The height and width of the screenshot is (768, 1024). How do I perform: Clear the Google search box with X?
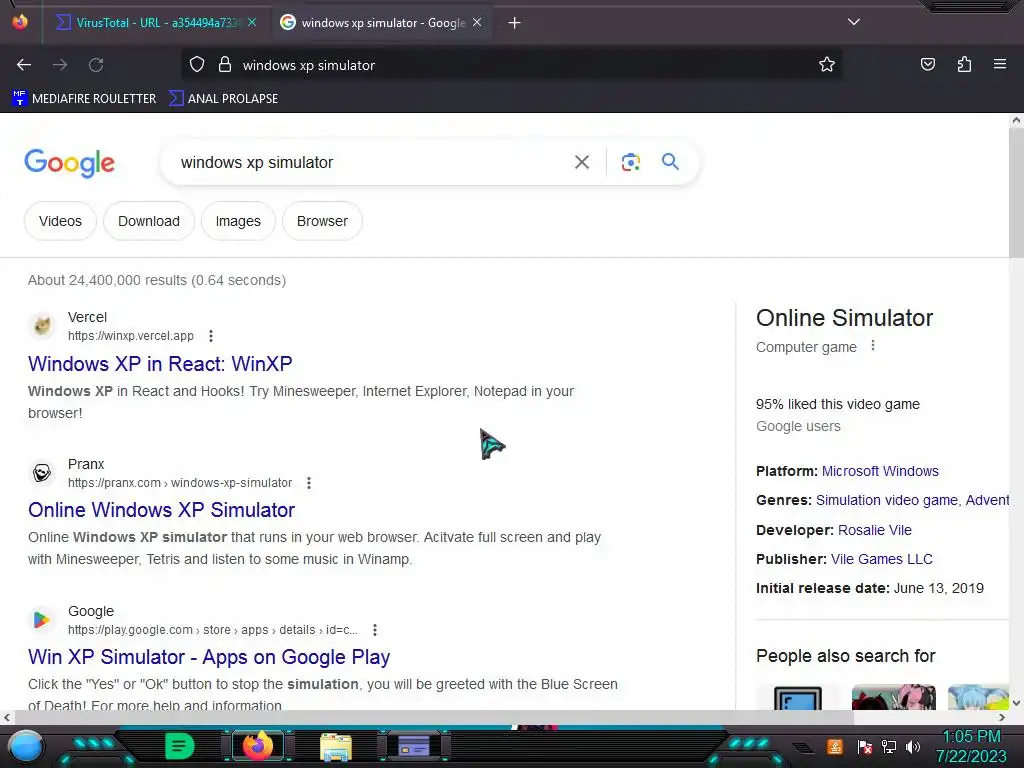[582, 162]
